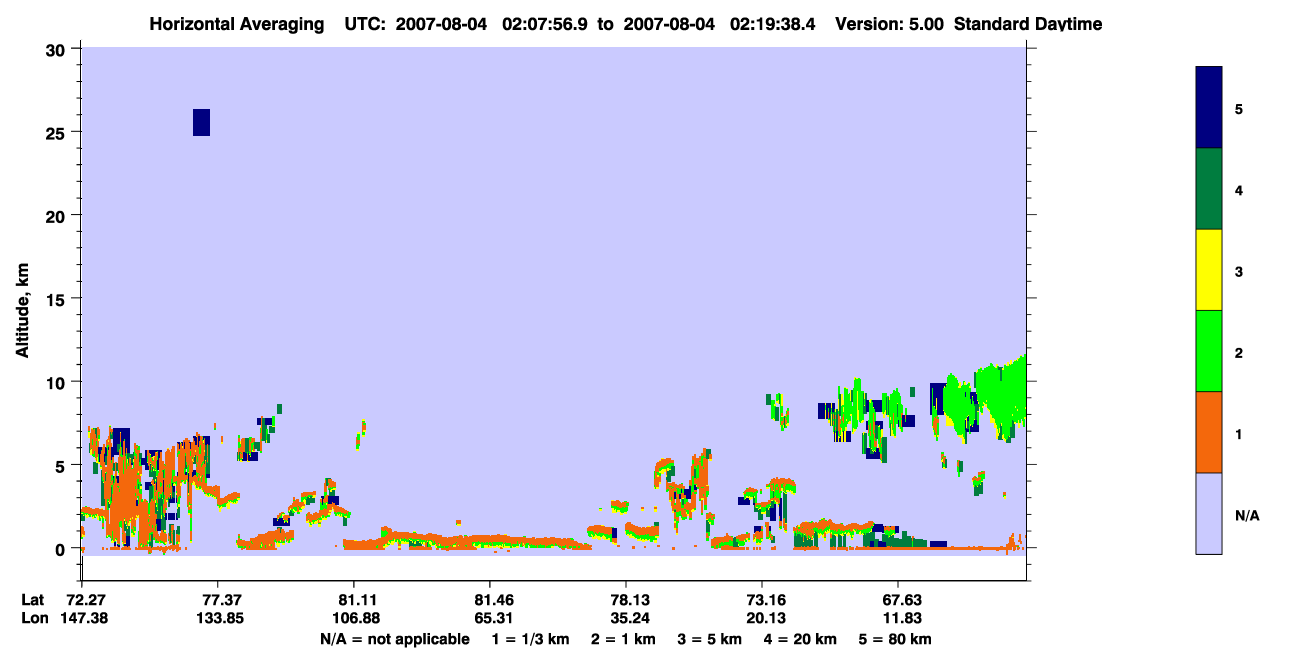Click the end time '02:19:38.4'
1300x667 pixels.
pyautogui.click(x=773, y=23)
